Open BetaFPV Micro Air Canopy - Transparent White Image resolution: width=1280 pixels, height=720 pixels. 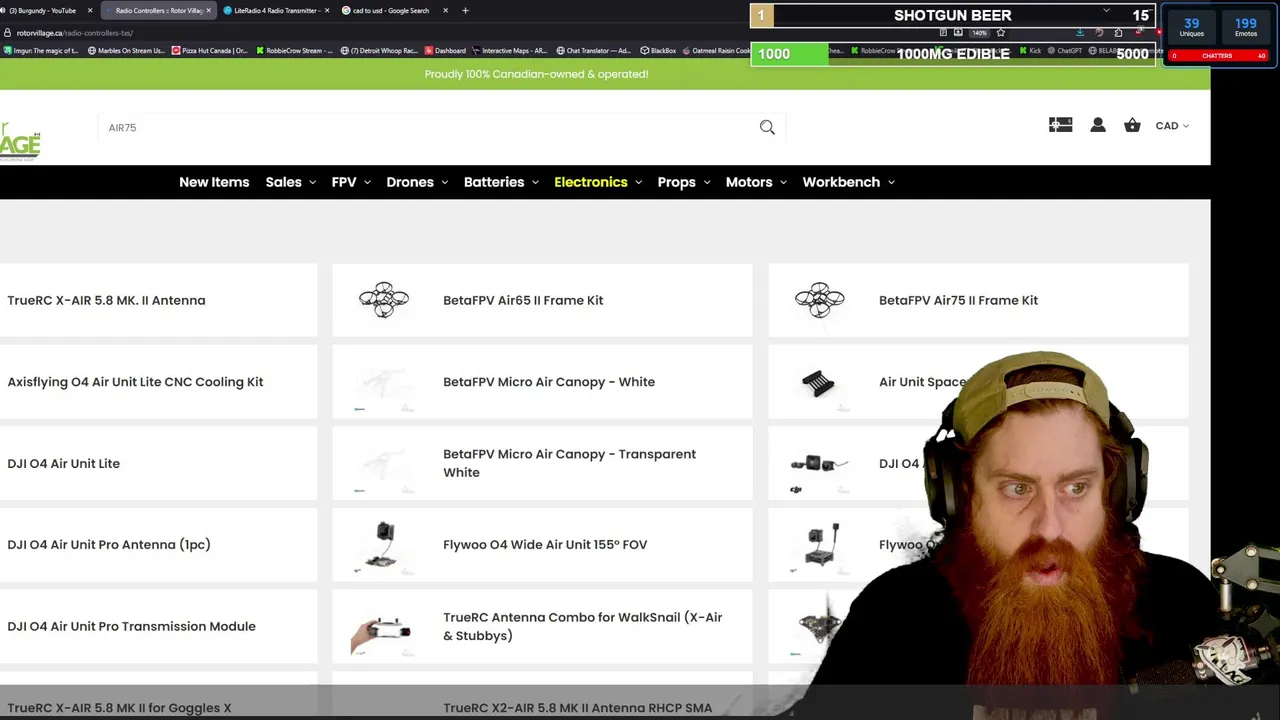(x=569, y=463)
